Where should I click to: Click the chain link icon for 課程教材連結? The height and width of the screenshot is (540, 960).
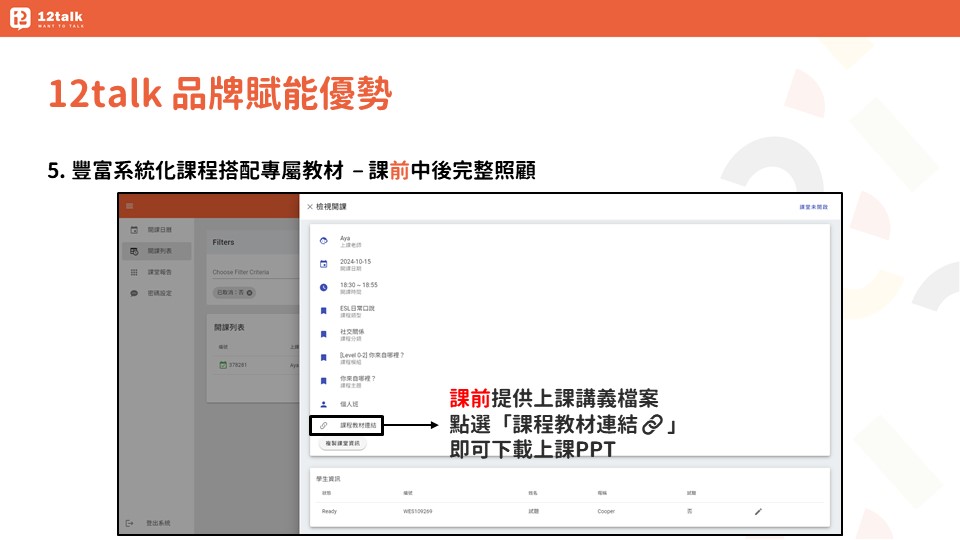[324, 426]
